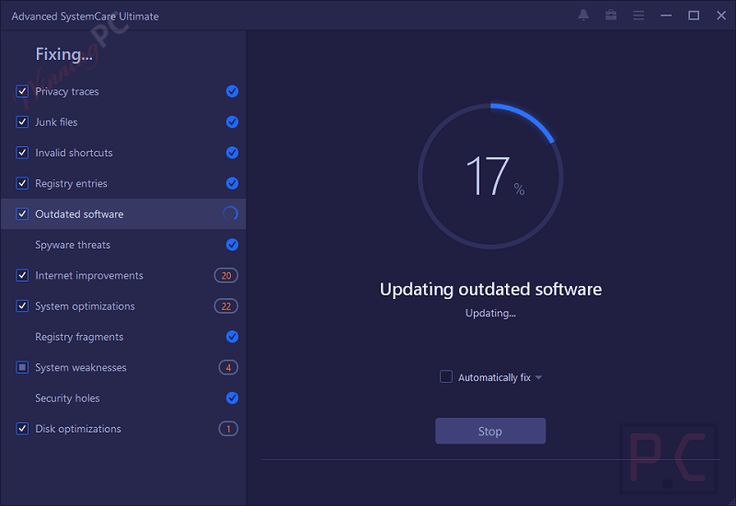Expand the Automatically fix dropdown arrow
The width and height of the screenshot is (736, 506).
click(538, 377)
